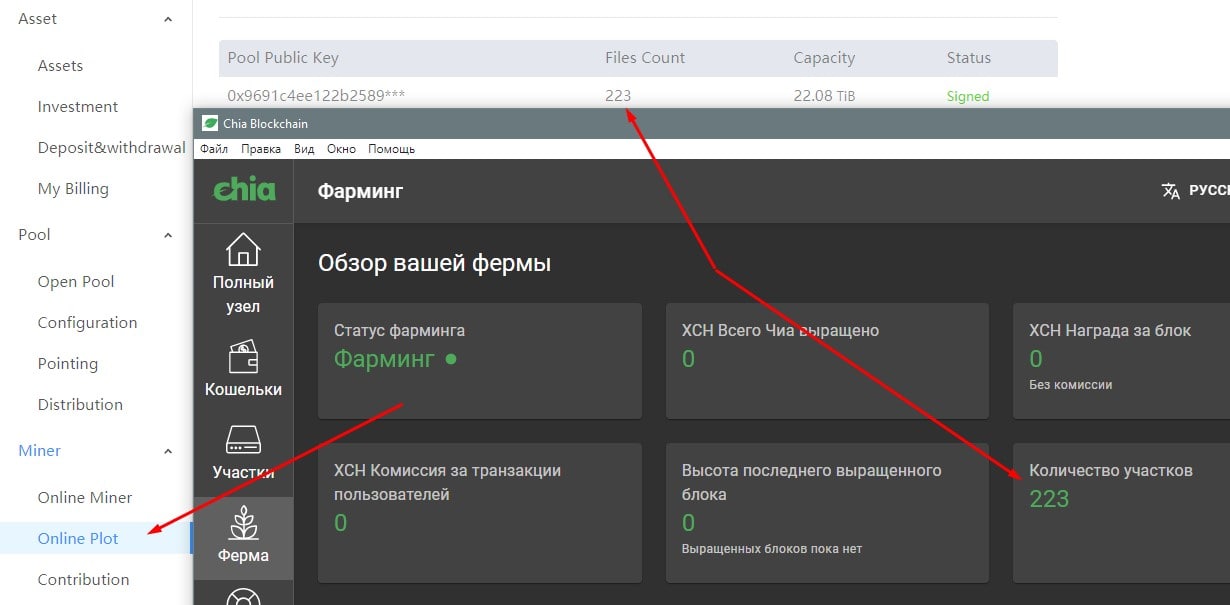Collapse the Asset section chevron

[168, 19]
